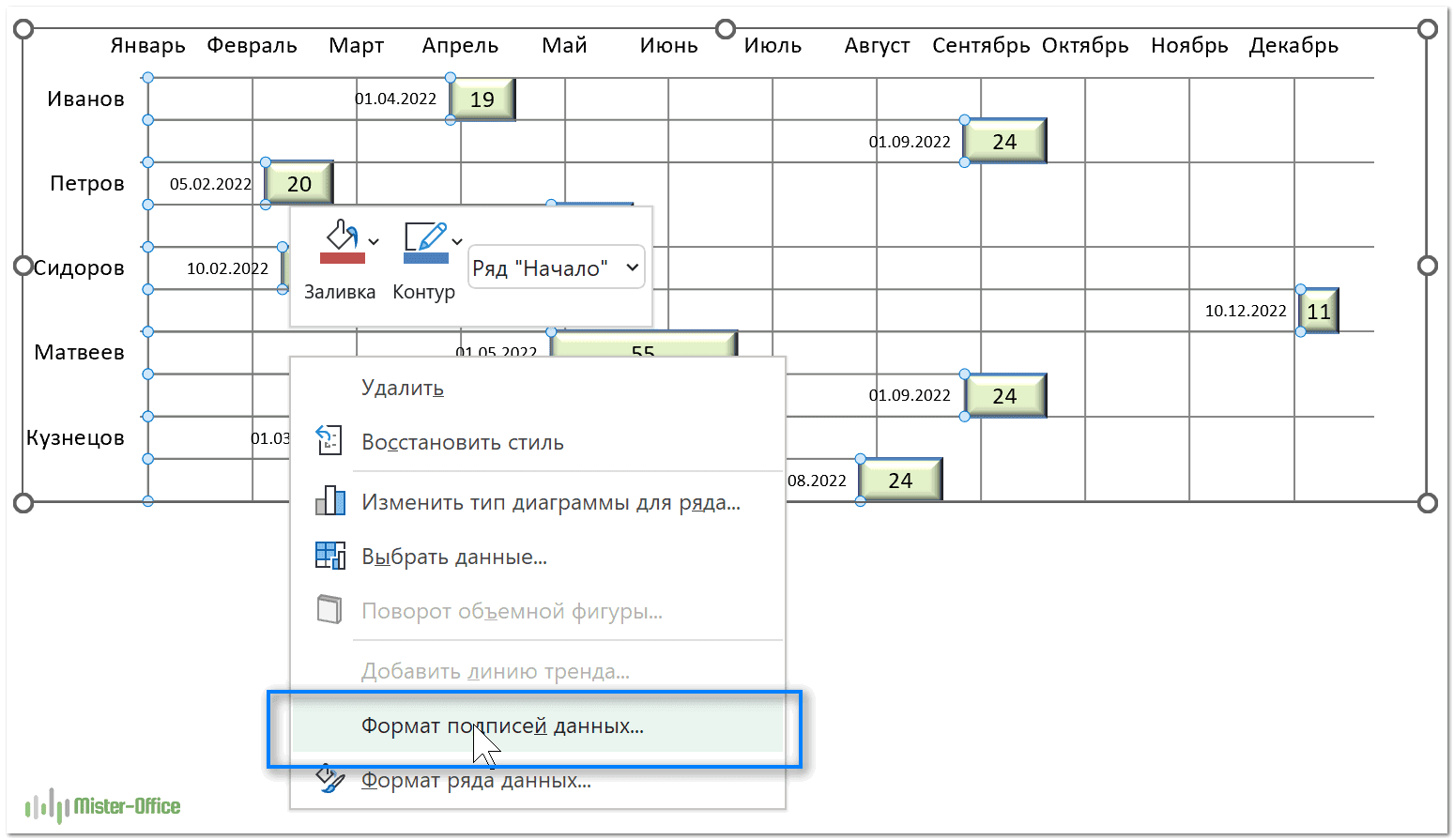This screenshot has width=1454, height=840.
Task: Click the data label 10.12.2022
Action: tap(1246, 311)
